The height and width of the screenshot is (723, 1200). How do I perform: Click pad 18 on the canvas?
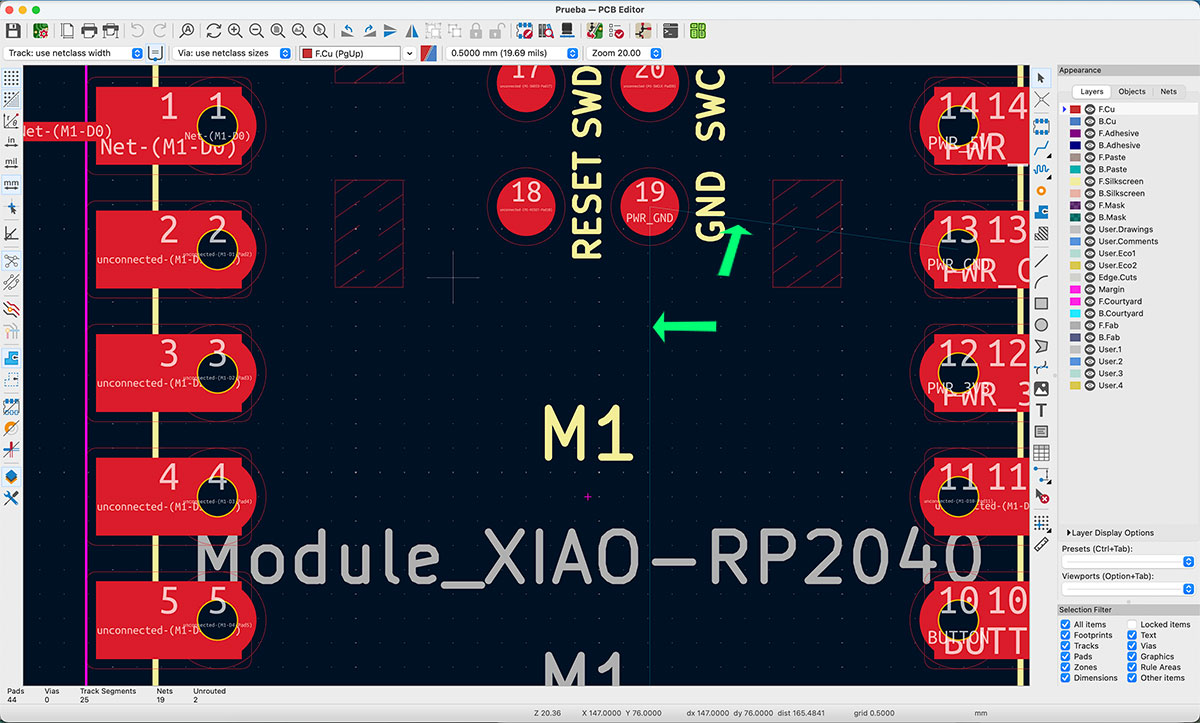(x=526, y=205)
